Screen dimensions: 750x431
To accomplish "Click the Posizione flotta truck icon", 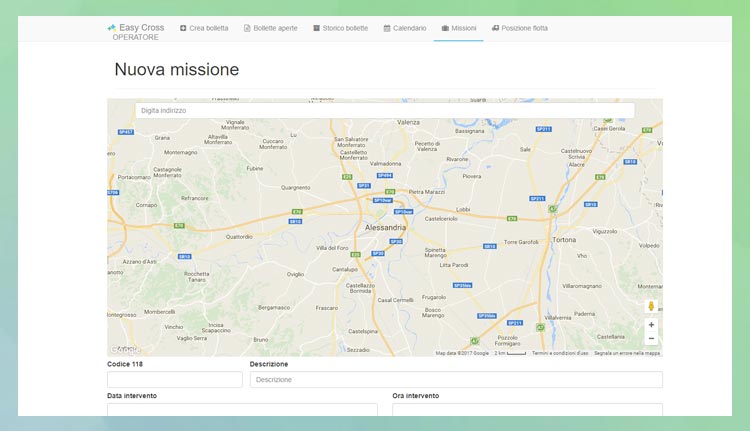I will click(x=496, y=28).
